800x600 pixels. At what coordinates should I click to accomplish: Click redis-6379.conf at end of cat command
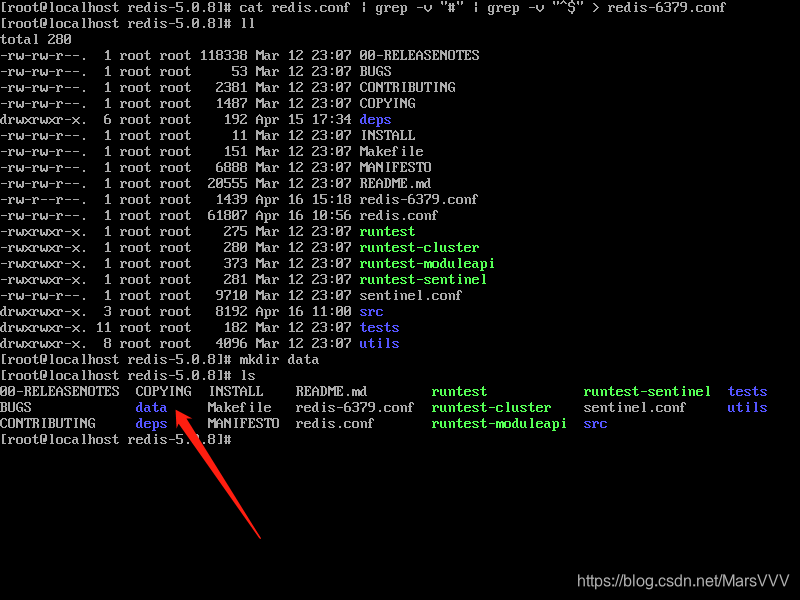coord(666,7)
